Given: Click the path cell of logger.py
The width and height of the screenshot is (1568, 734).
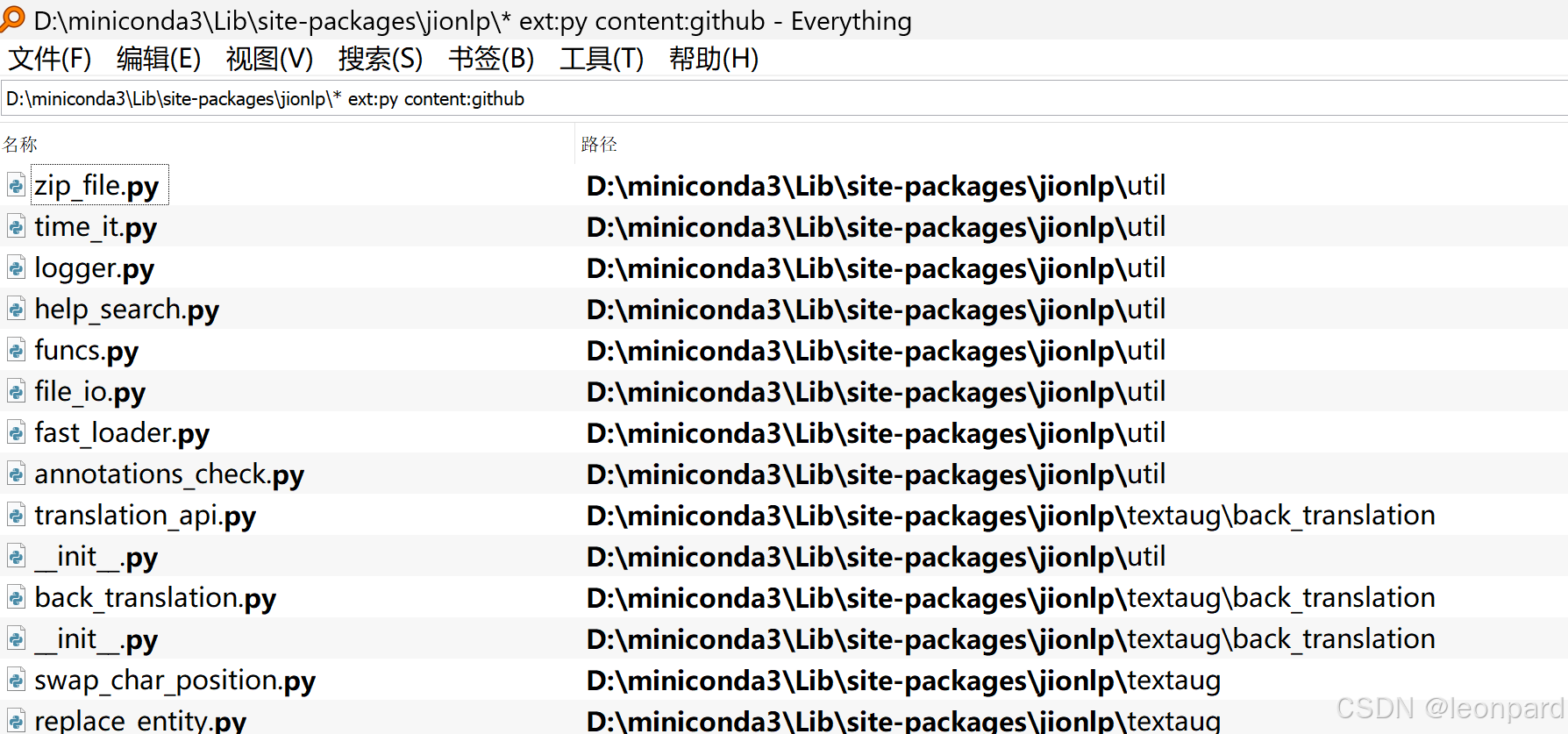Looking at the screenshot, I should point(876,268).
